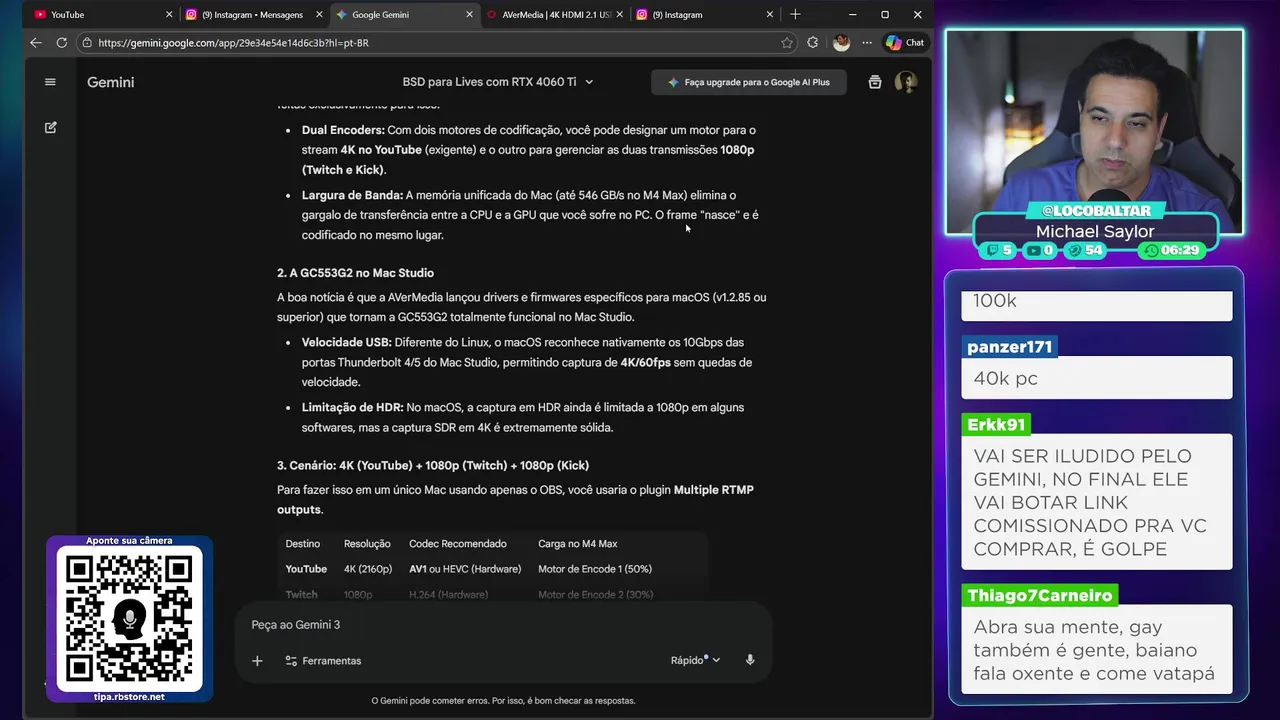This screenshot has width=1280, height=720.
Task: Click the Erkk91 username in stream chat
Action: click(x=997, y=424)
